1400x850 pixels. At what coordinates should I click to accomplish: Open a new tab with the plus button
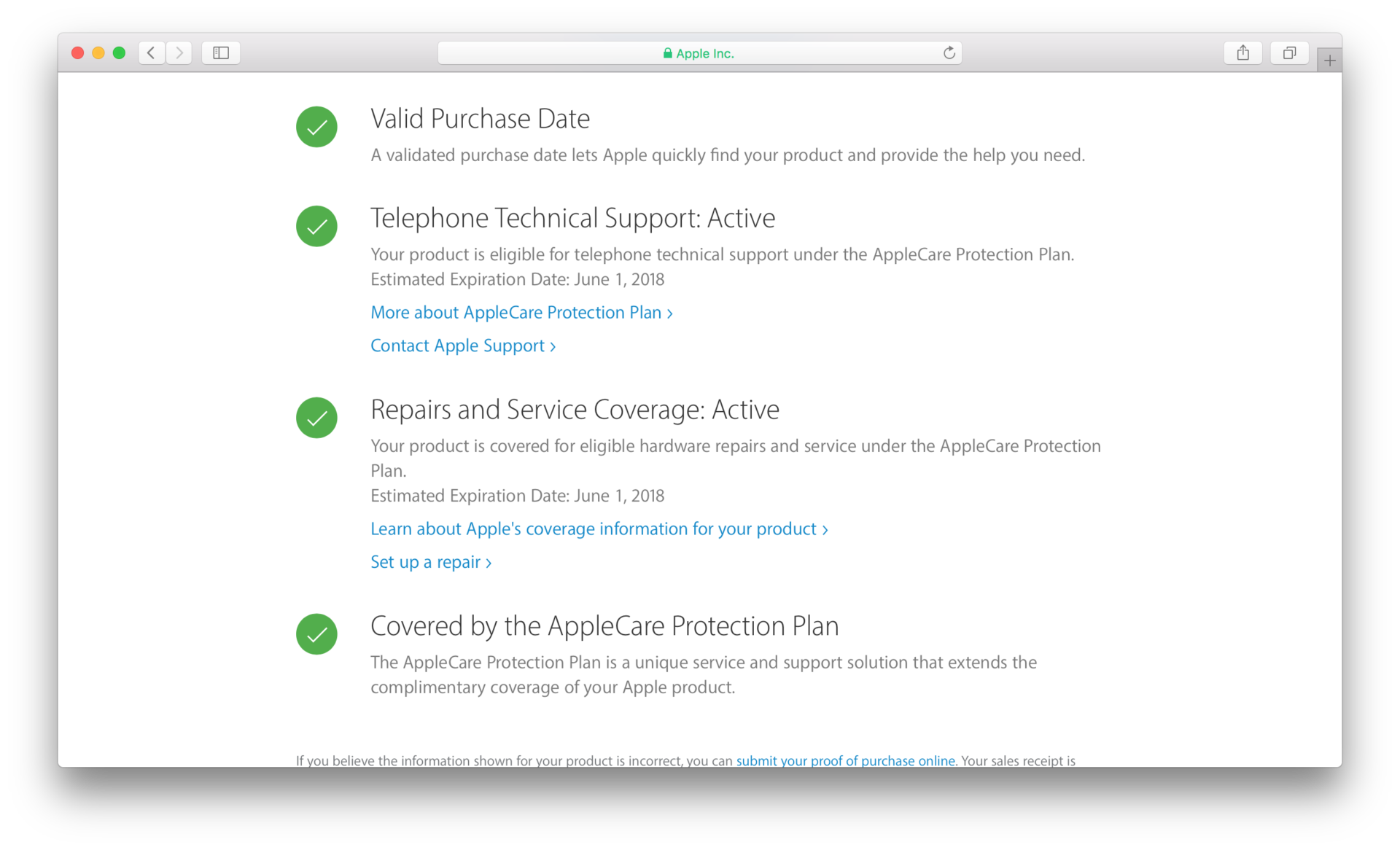click(x=1329, y=61)
